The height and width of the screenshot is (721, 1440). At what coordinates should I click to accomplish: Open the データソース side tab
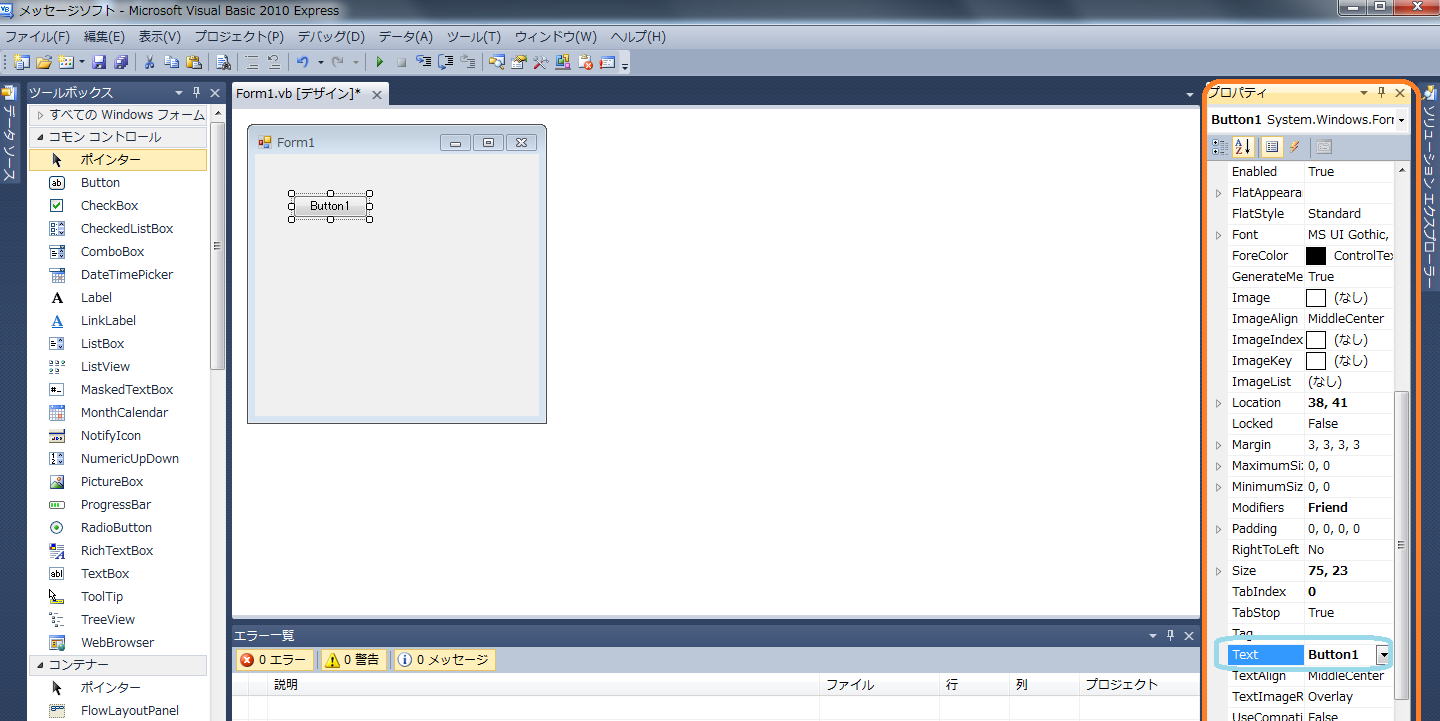[x=9, y=133]
